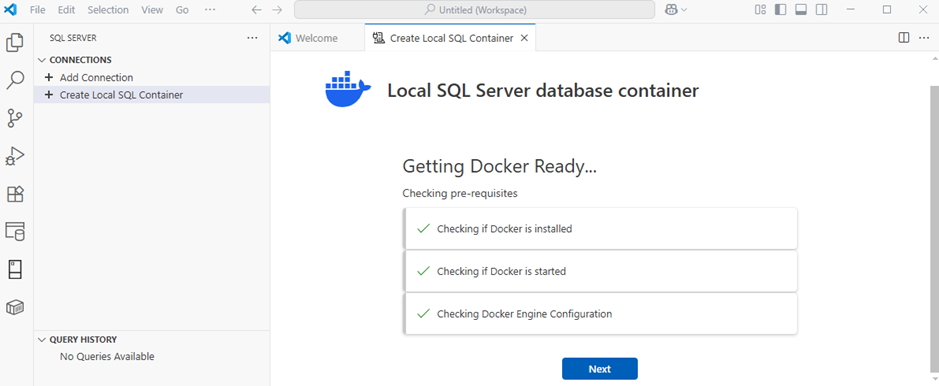This screenshot has width=939, height=386.
Task: Open the Run and Debug icon
Action: coord(15,156)
